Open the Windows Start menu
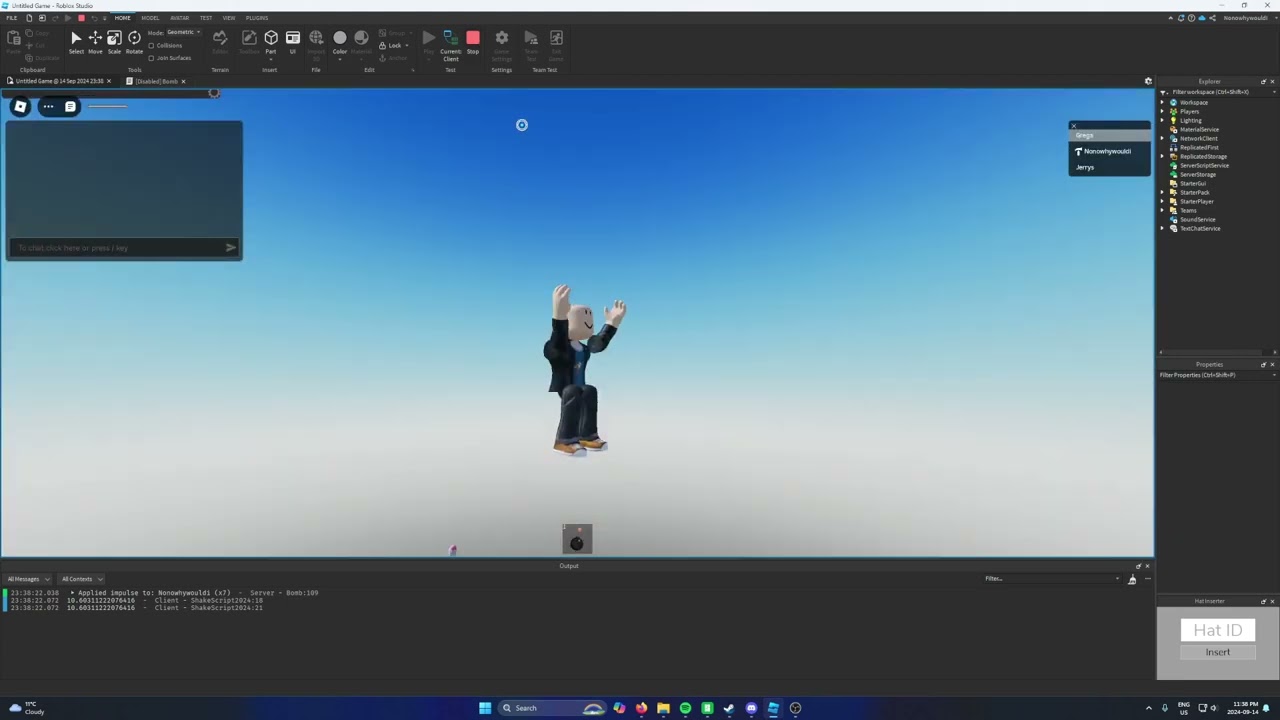 point(485,708)
